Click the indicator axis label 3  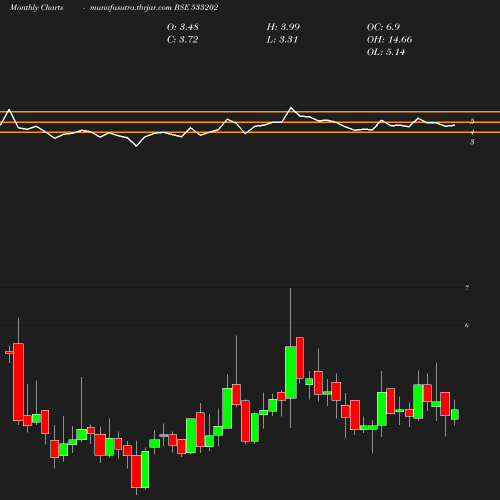point(472,142)
